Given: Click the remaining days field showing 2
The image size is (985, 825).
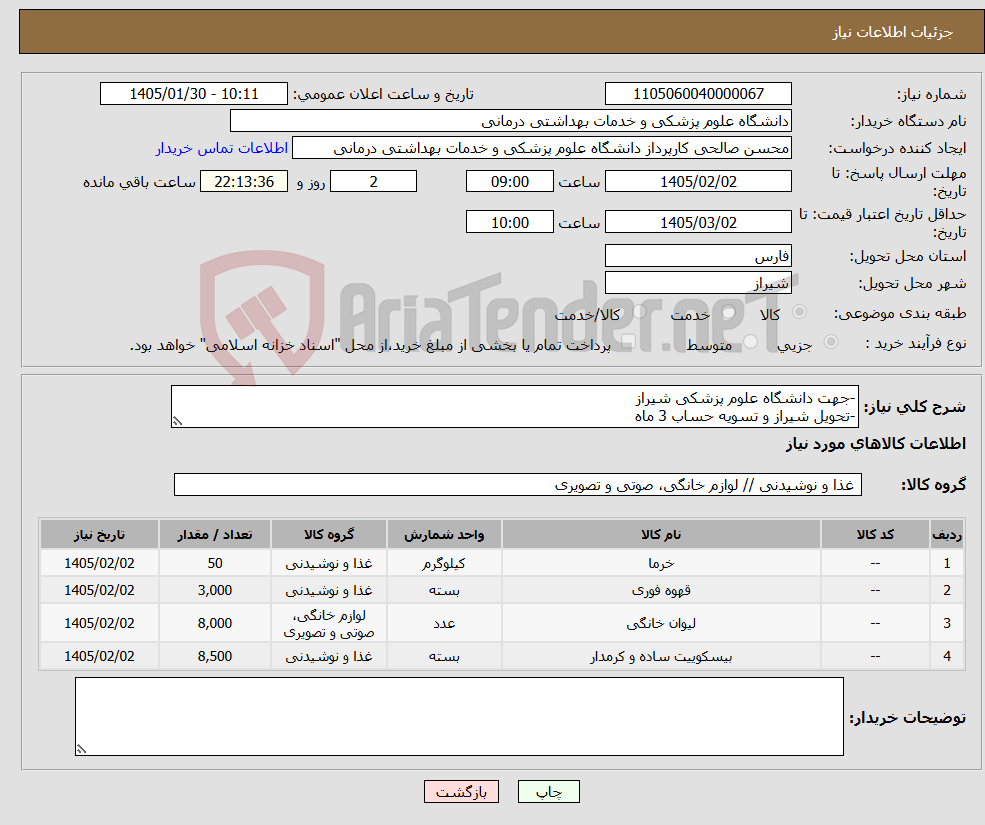Looking at the screenshot, I should click(x=373, y=182).
